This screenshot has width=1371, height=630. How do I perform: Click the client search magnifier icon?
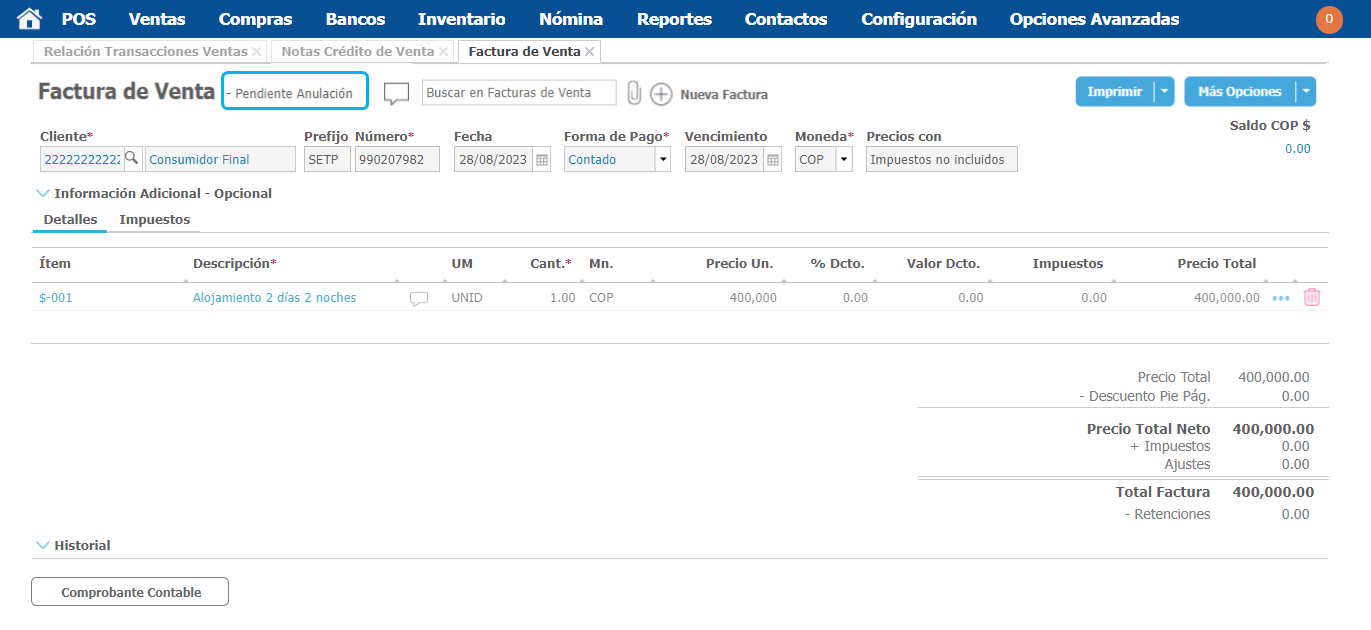132,159
